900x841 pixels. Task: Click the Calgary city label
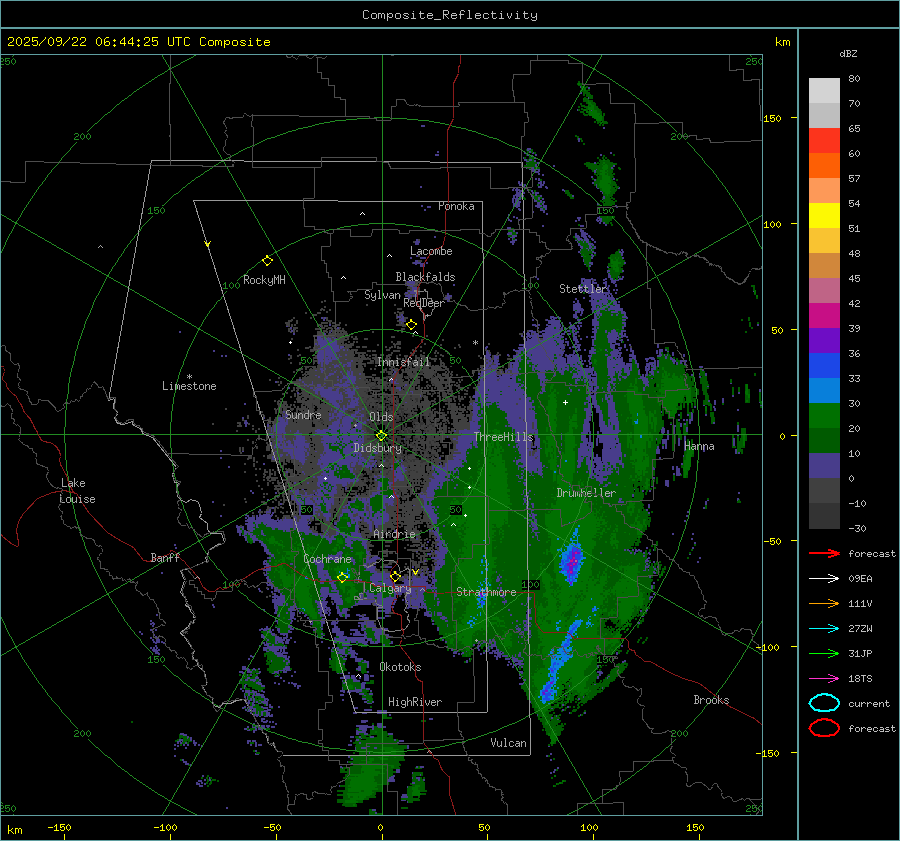[390, 589]
